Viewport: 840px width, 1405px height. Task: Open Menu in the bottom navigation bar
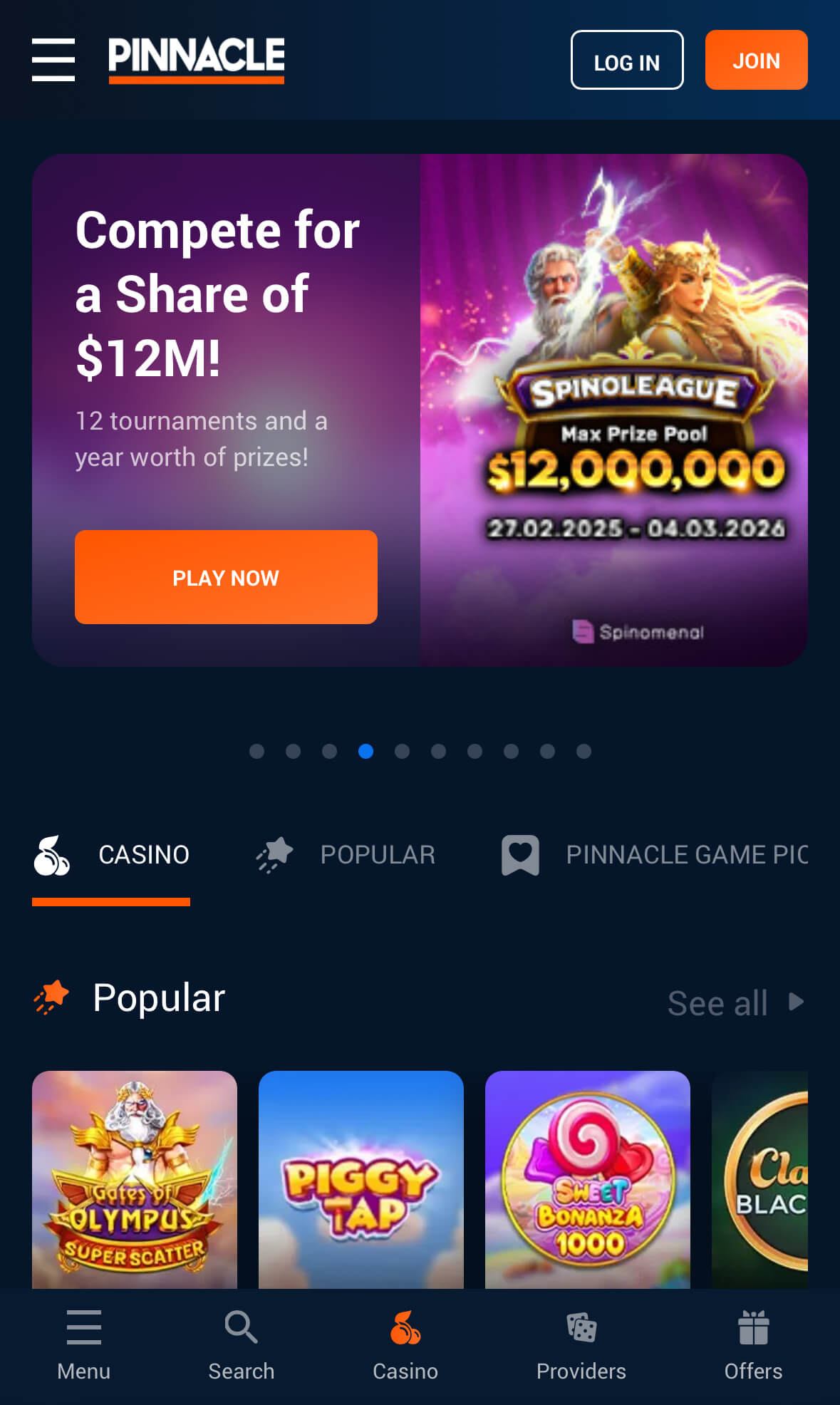84,1345
